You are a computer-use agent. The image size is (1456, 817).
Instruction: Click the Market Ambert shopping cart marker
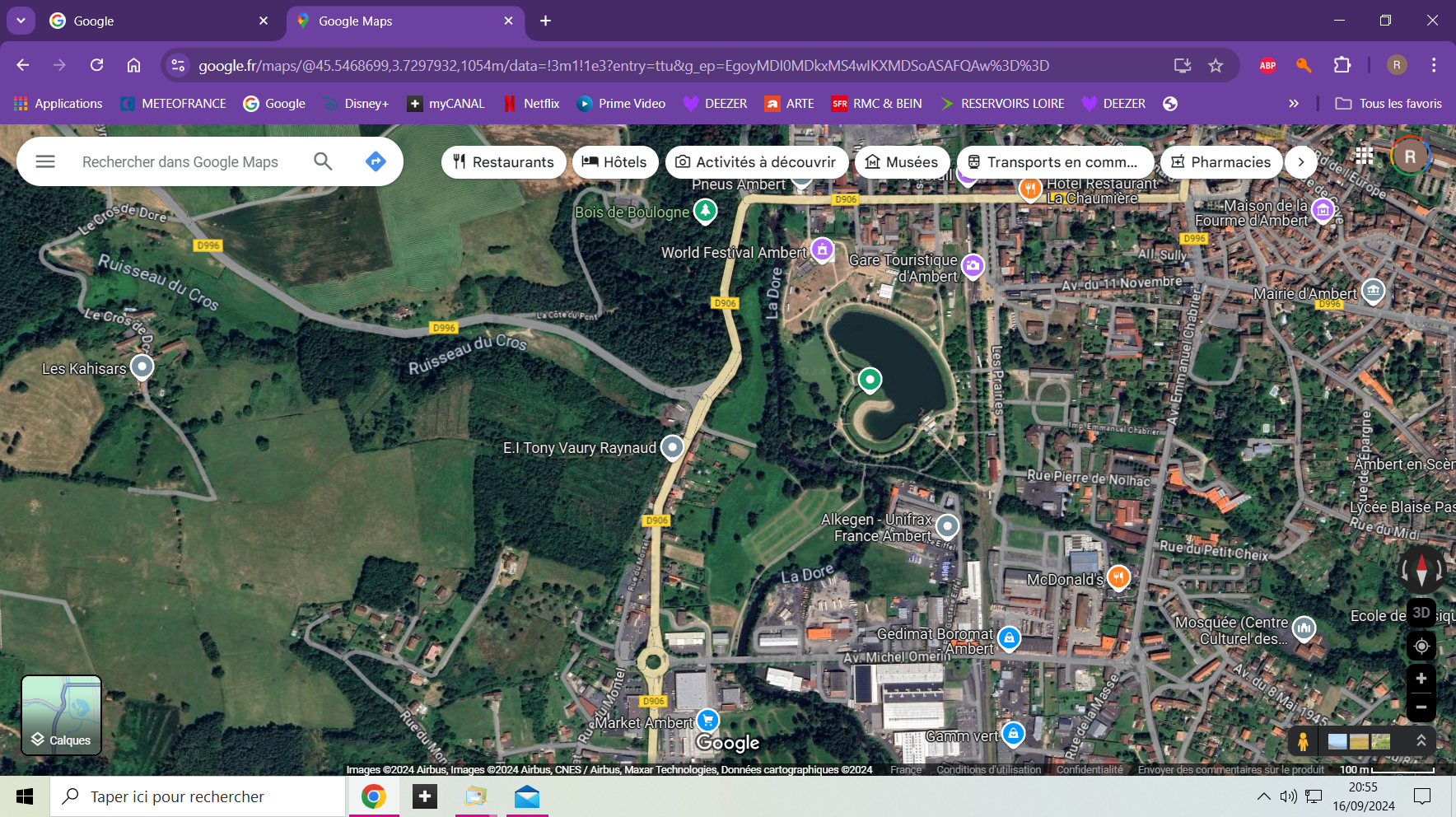707,720
